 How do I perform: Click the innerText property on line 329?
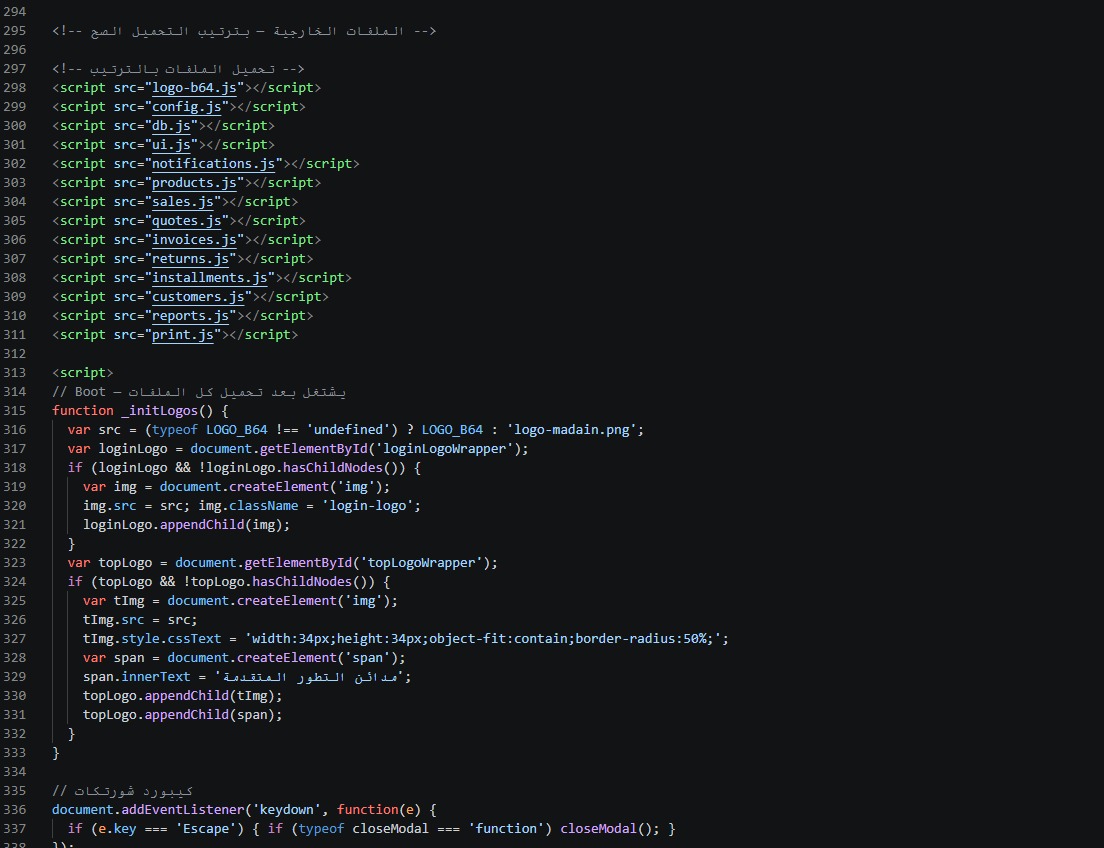click(156, 678)
